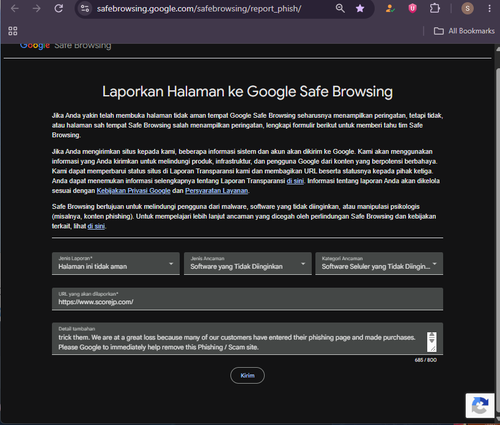Click the heading 'Laporkan Halaman ke Google Safe Browsing'
Image resolution: width=500 pixels, height=425 pixels.
click(x=247, y=91)
